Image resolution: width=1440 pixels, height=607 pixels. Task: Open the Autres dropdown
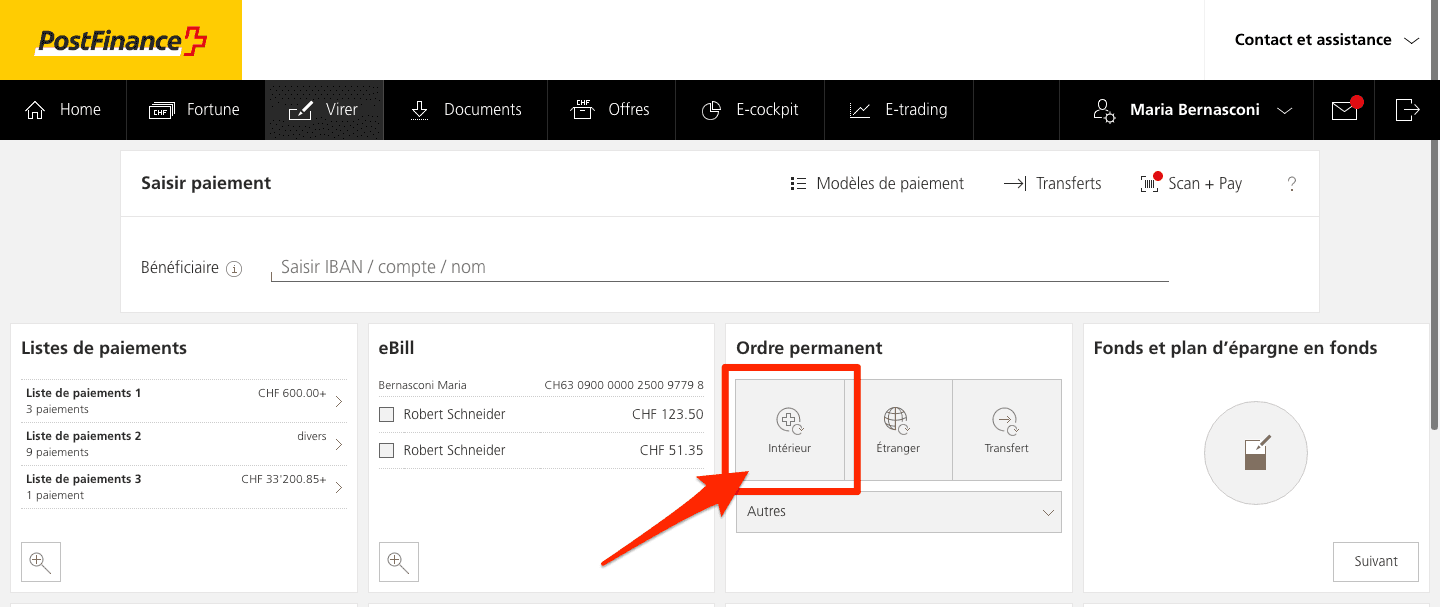898,512
